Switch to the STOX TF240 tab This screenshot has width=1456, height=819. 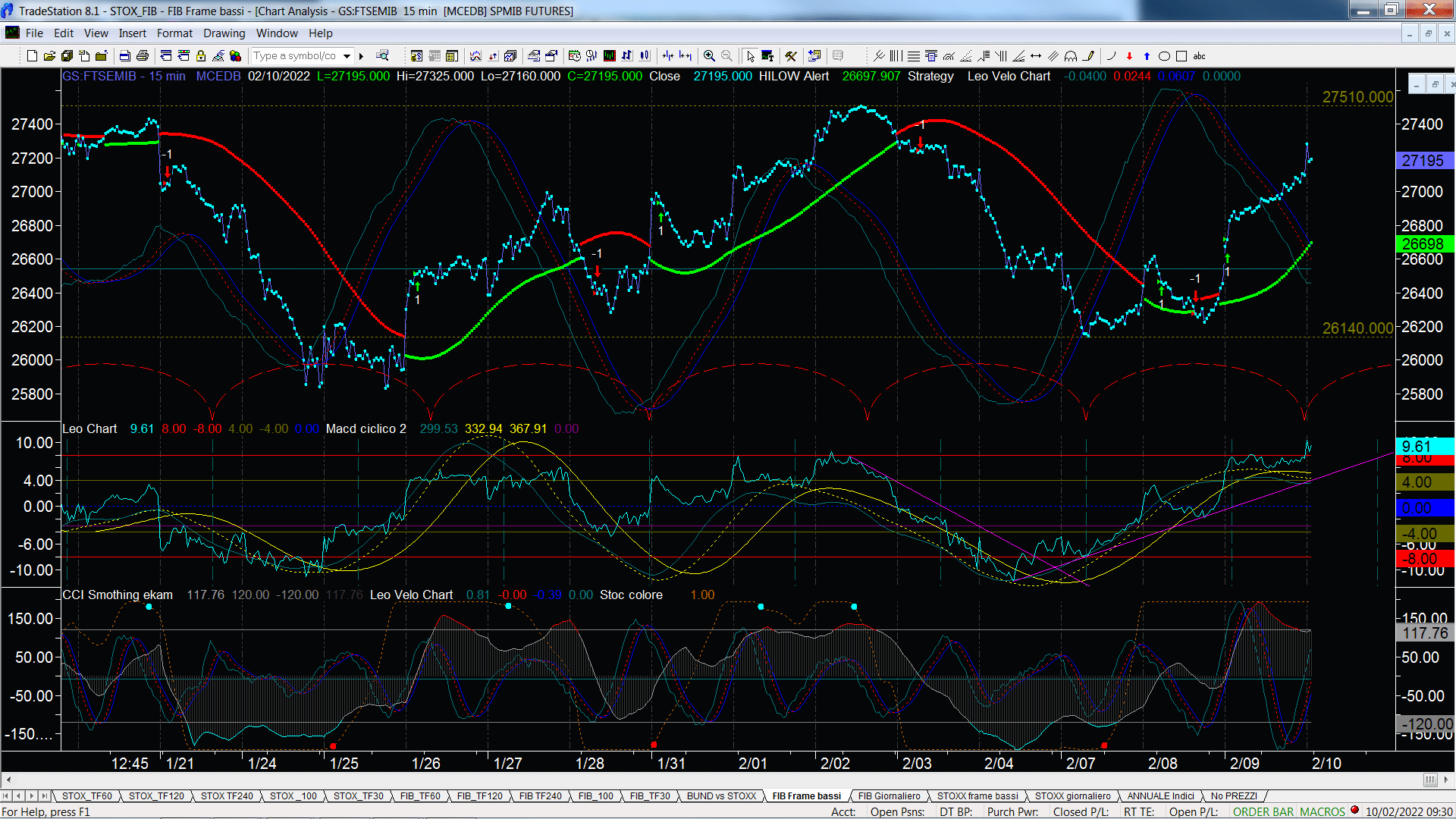click(x=227, y=795)
